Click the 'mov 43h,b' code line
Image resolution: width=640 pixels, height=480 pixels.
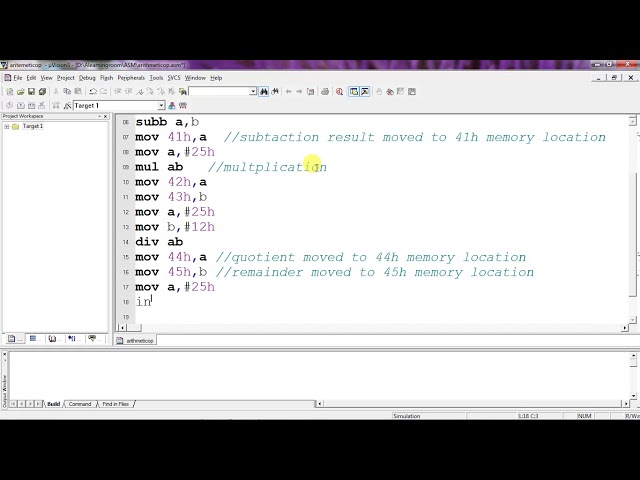(171, 197)
